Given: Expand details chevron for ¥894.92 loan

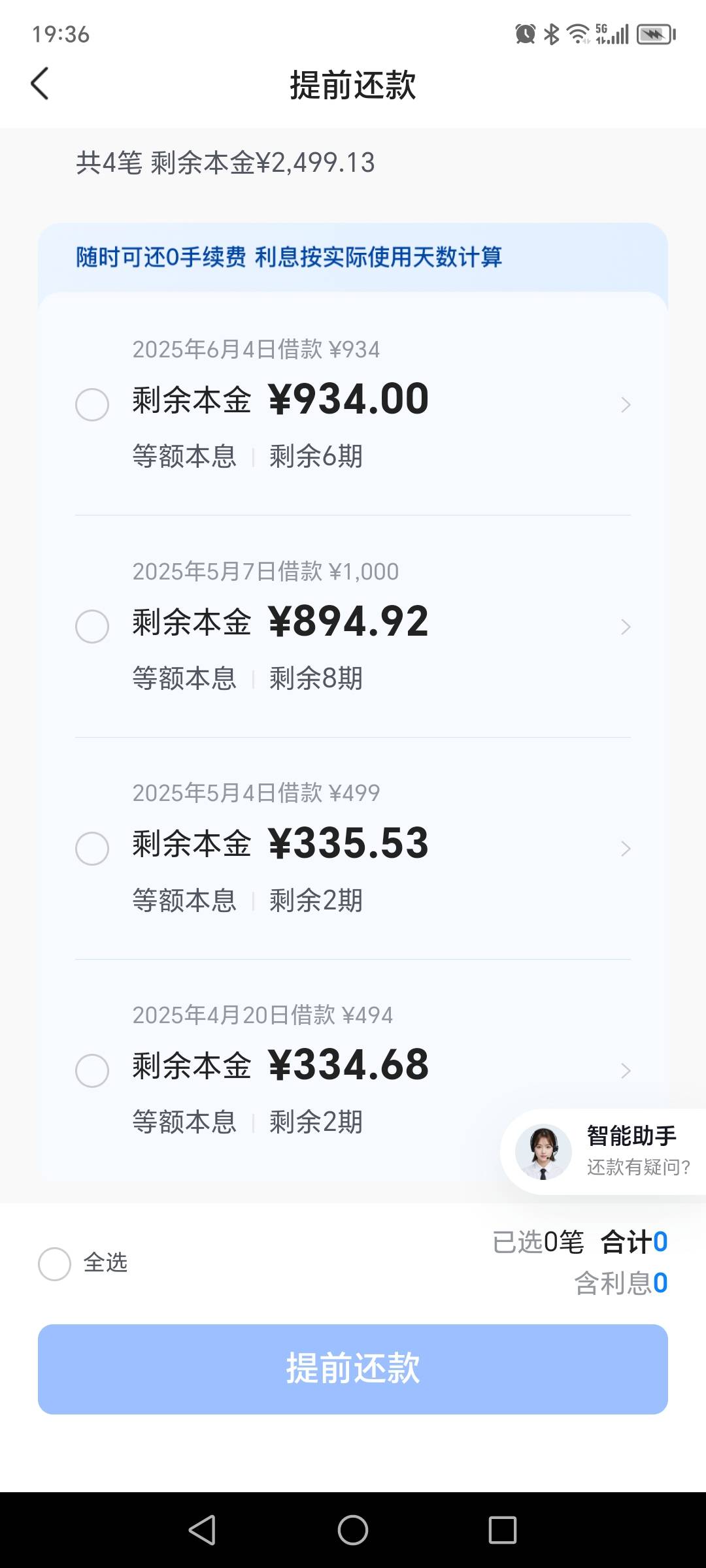Looking at the screenshot, I should (x=626, y=627).
